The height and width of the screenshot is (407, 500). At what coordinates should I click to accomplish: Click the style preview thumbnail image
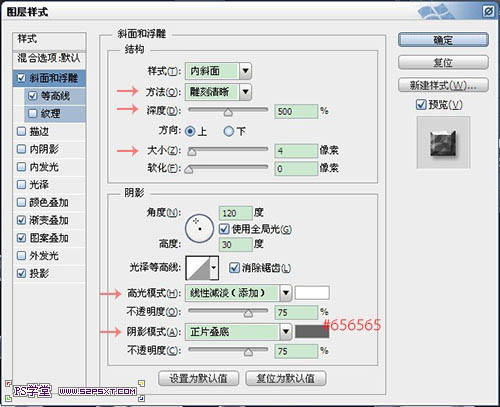tap(443, 143)
